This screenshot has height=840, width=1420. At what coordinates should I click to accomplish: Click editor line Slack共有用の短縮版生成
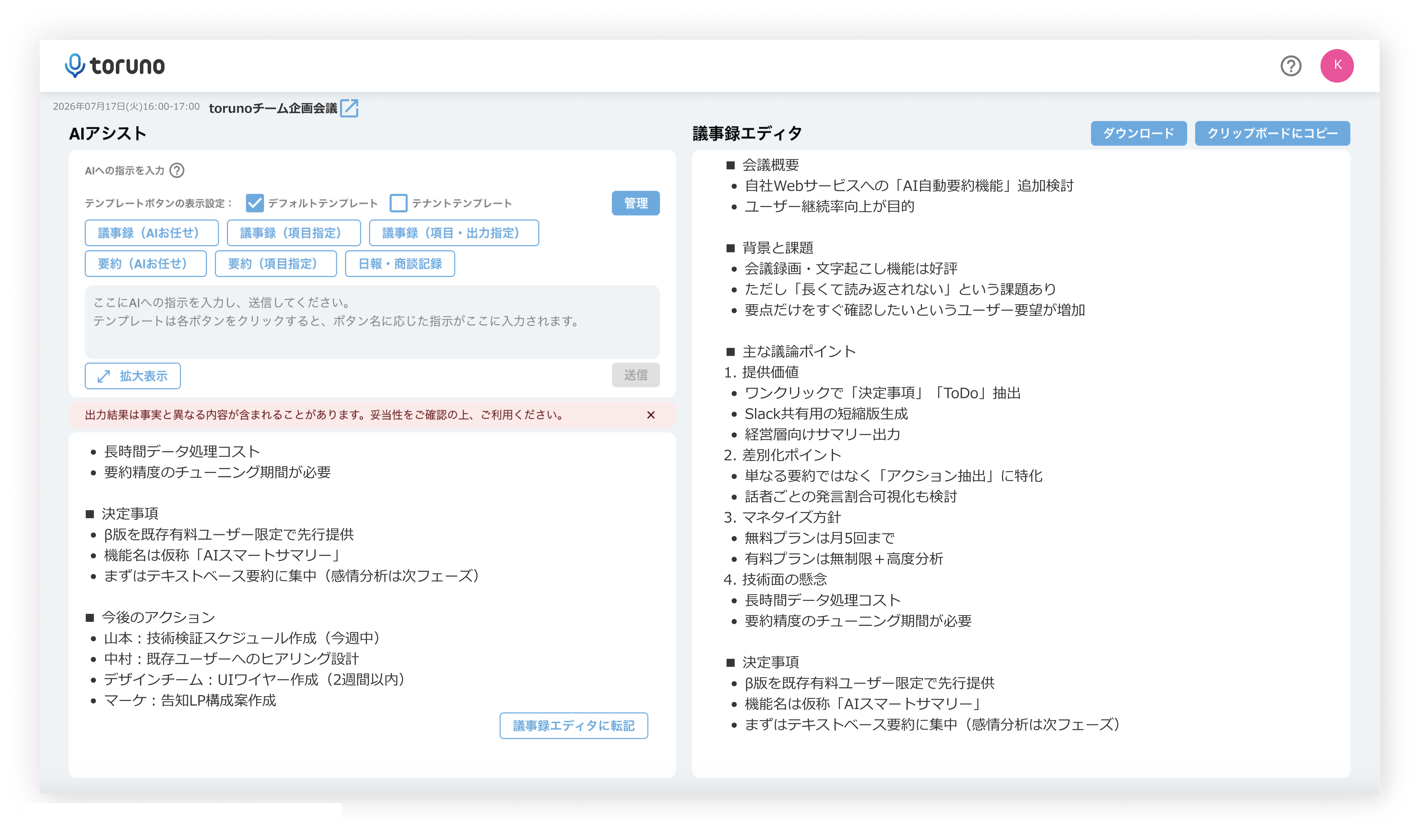(825, 413)
